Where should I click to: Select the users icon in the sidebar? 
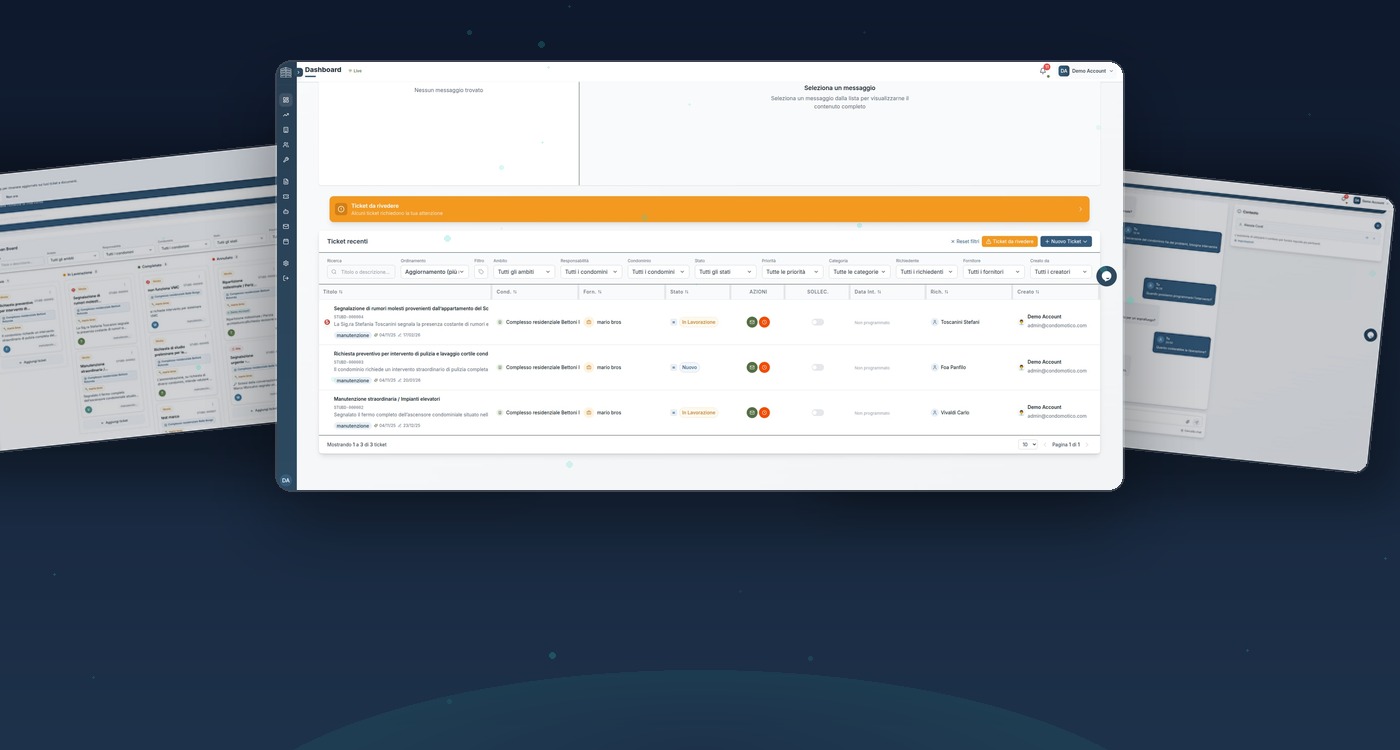(285, 145)
